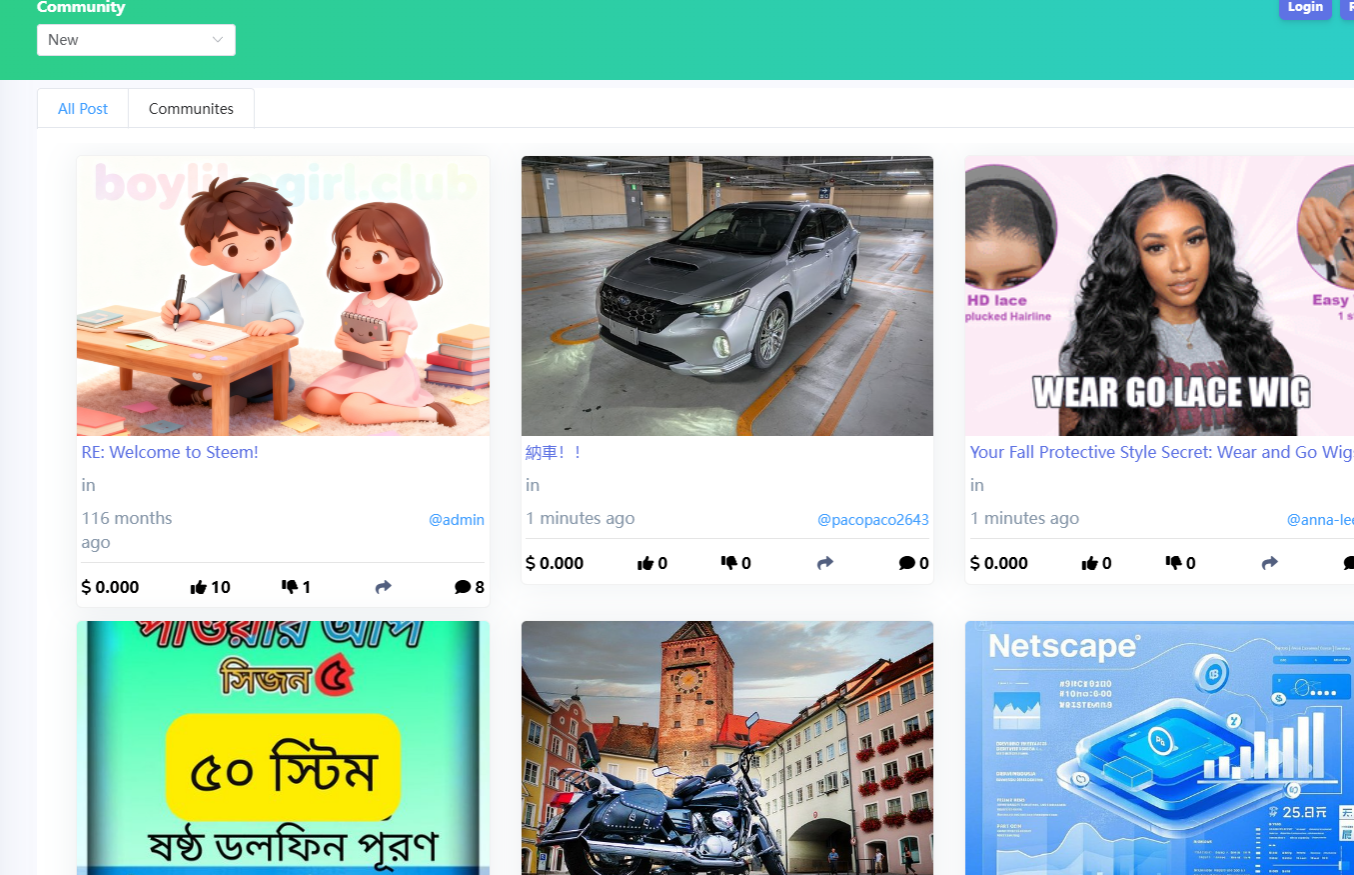The width and height of the screenshot is (1354, 875).
Task: Click thumbs-up icon on Welcome to Steem post
Action: click(198, 587)
